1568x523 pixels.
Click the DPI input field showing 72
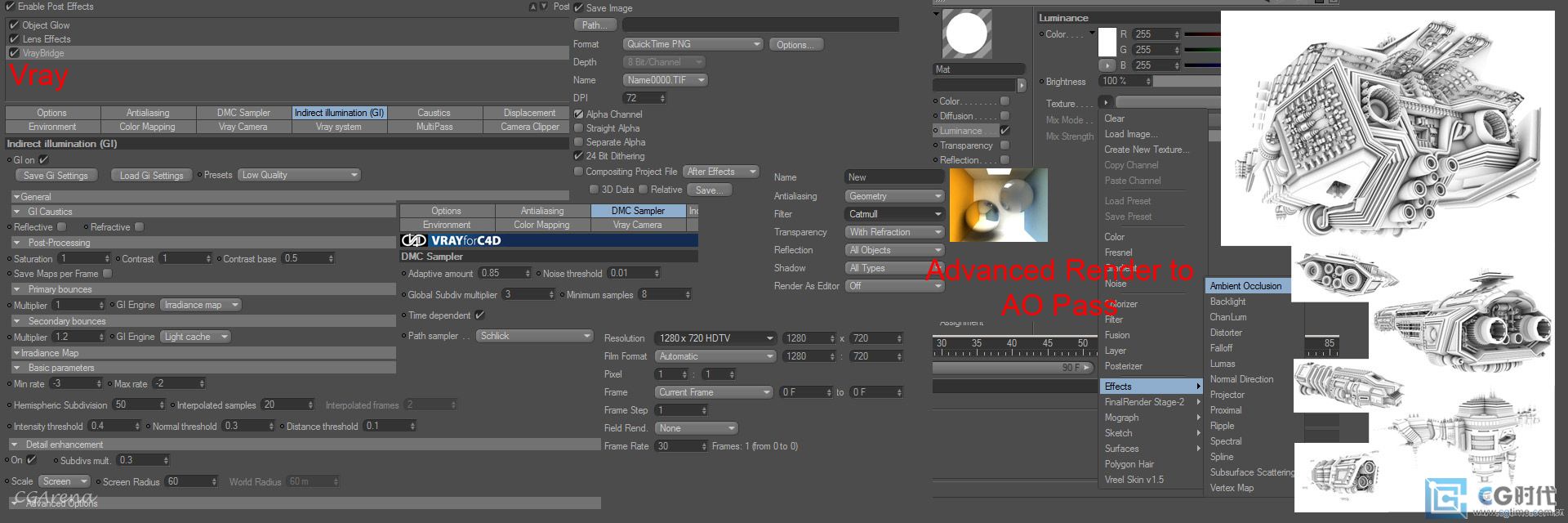coord(645,98)
